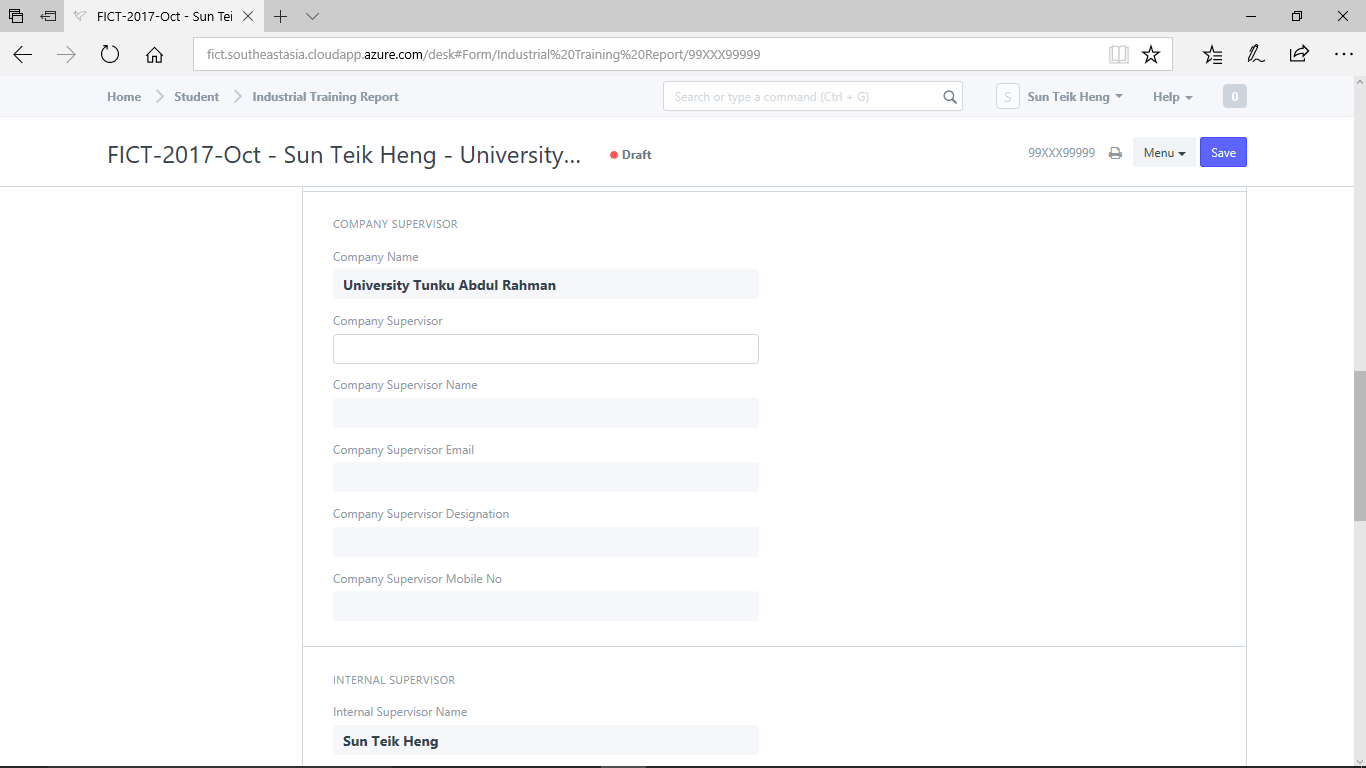1366x768 pixels.
Task: Click Set these tabs aside icon
Action: pyautogui.click(x=48, y=16)
